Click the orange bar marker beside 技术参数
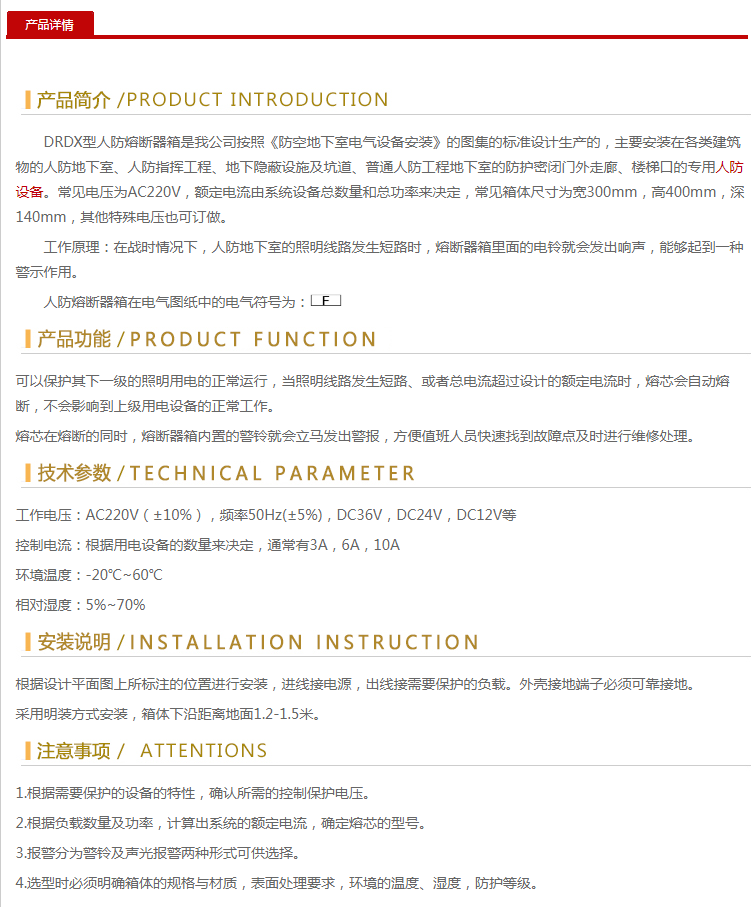Image resolution: width=752 pixels, height=907 pixels. pos(28,473)
